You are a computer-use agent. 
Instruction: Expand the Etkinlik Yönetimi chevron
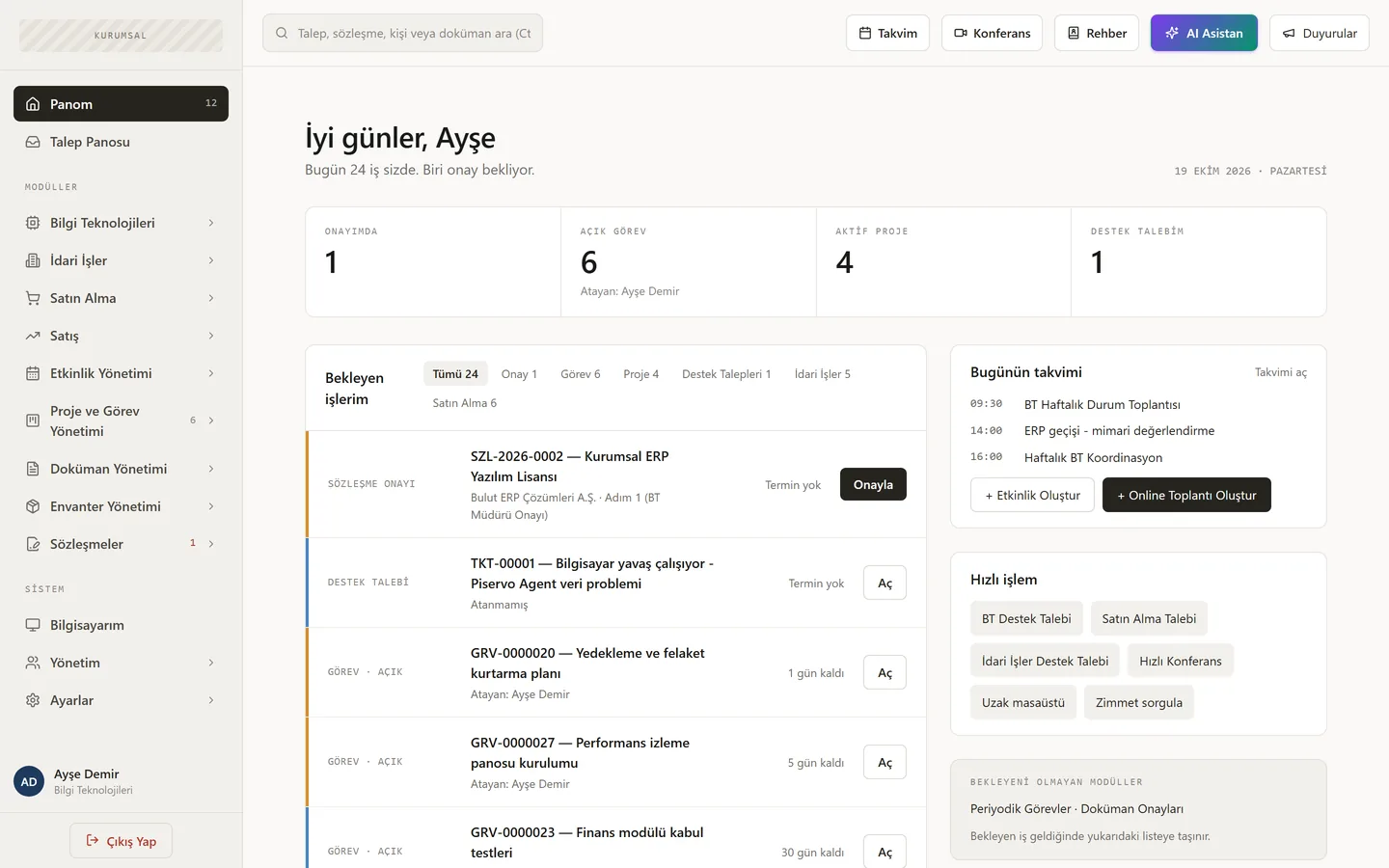[x=211, y=373]
